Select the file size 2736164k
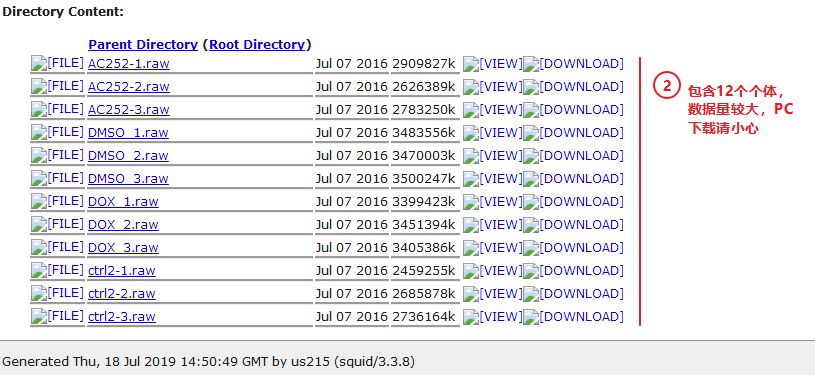Image resolution: width=815 pixels, height=375 pixels. point(424,316)
